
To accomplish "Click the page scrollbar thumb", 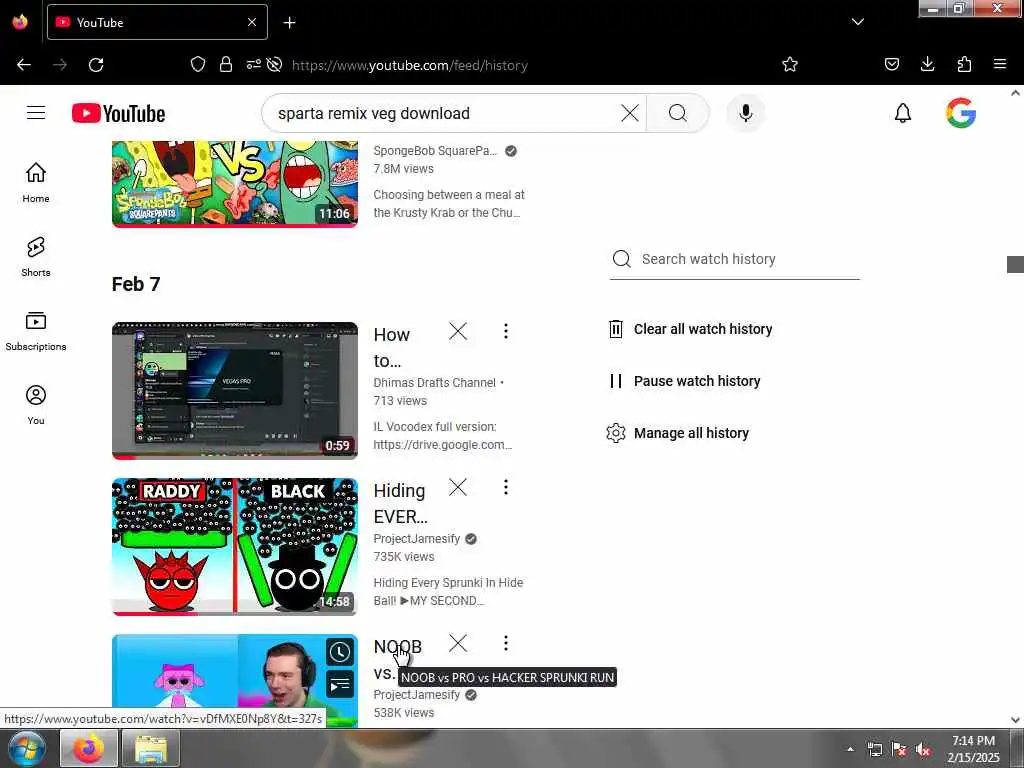I will click(1015, 264).
